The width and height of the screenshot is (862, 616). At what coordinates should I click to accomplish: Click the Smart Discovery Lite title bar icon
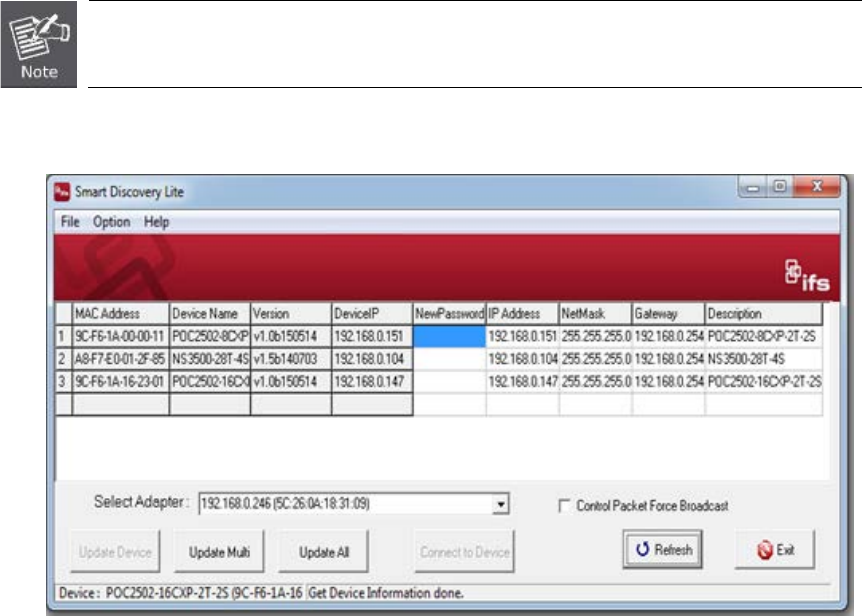coord(62,192)
